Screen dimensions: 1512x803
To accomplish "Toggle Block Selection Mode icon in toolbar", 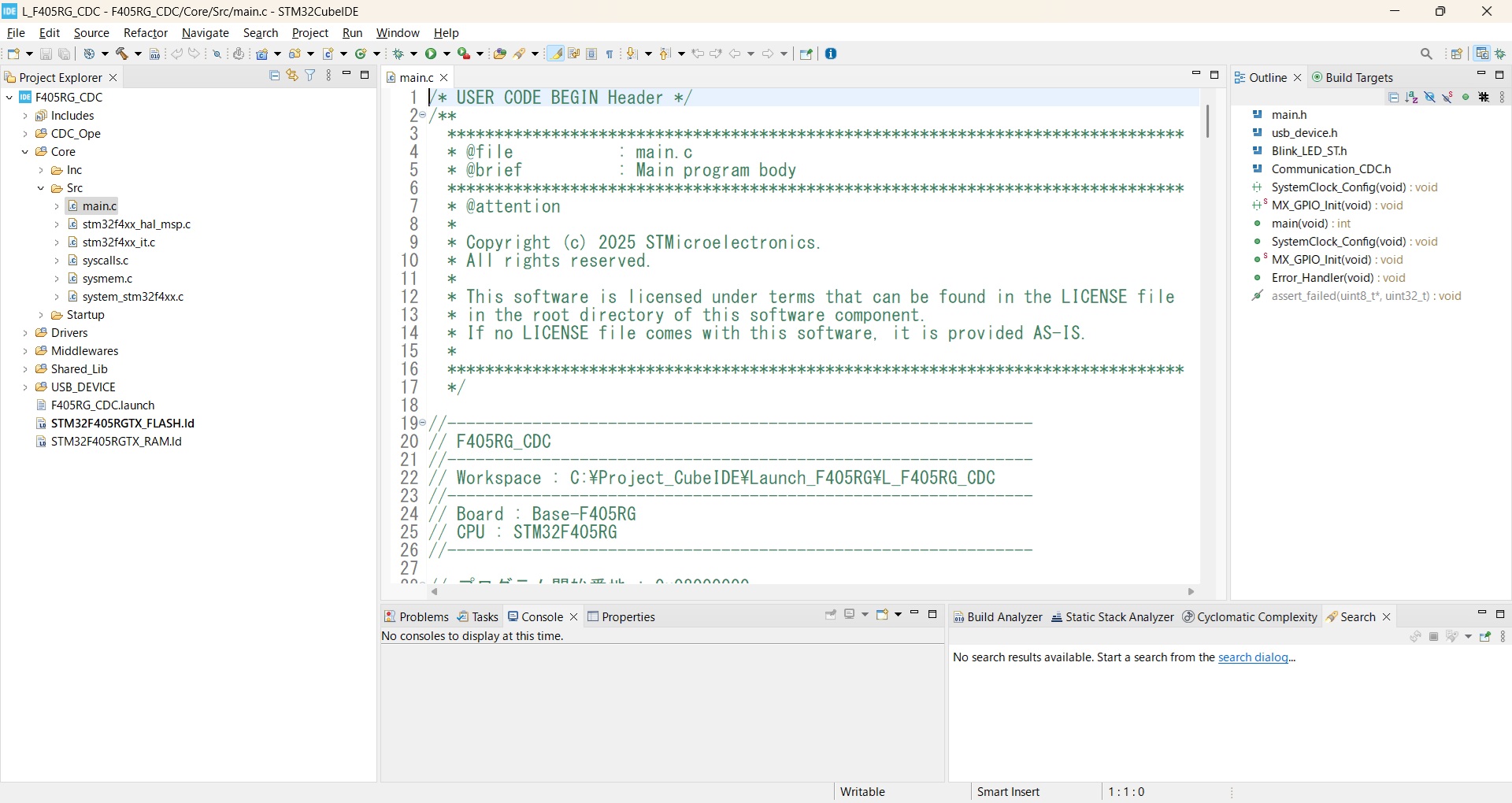I will (591, 54).
